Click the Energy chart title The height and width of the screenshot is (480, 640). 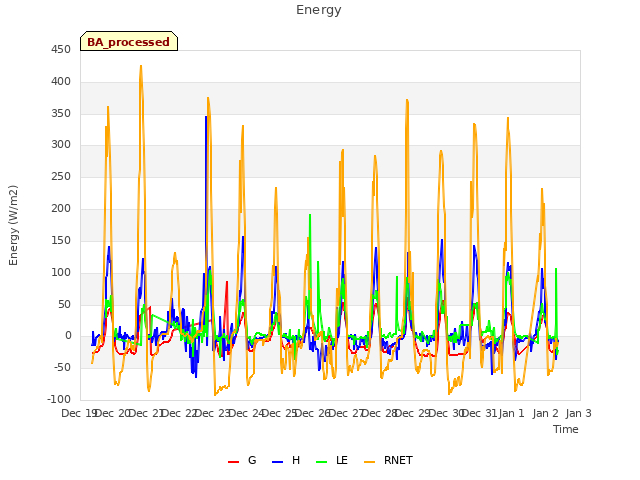(x=319, y=10)
